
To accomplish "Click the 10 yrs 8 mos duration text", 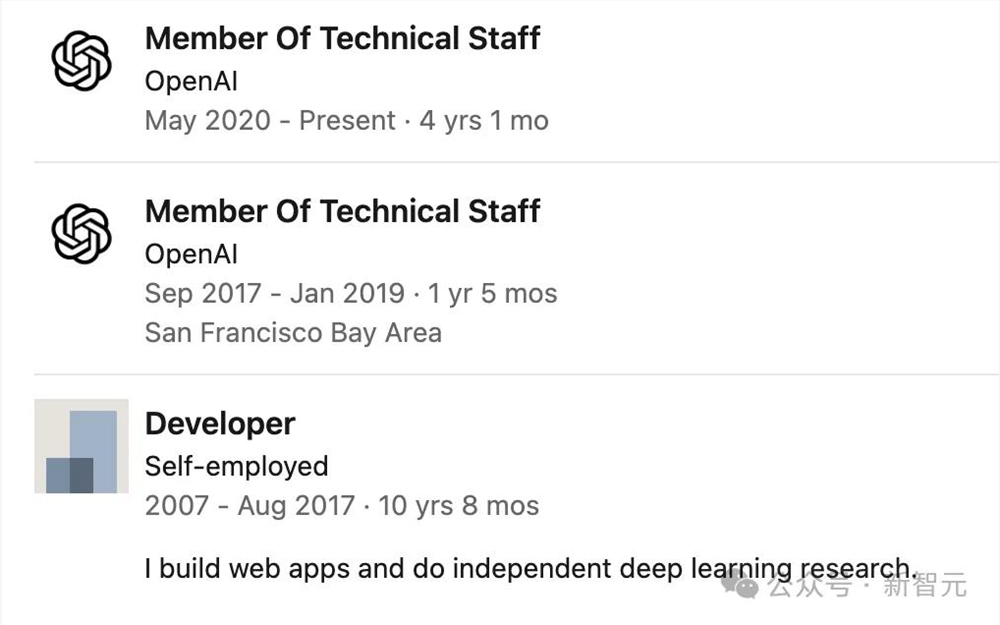I will pyautogui.click(x=459, y=506).
